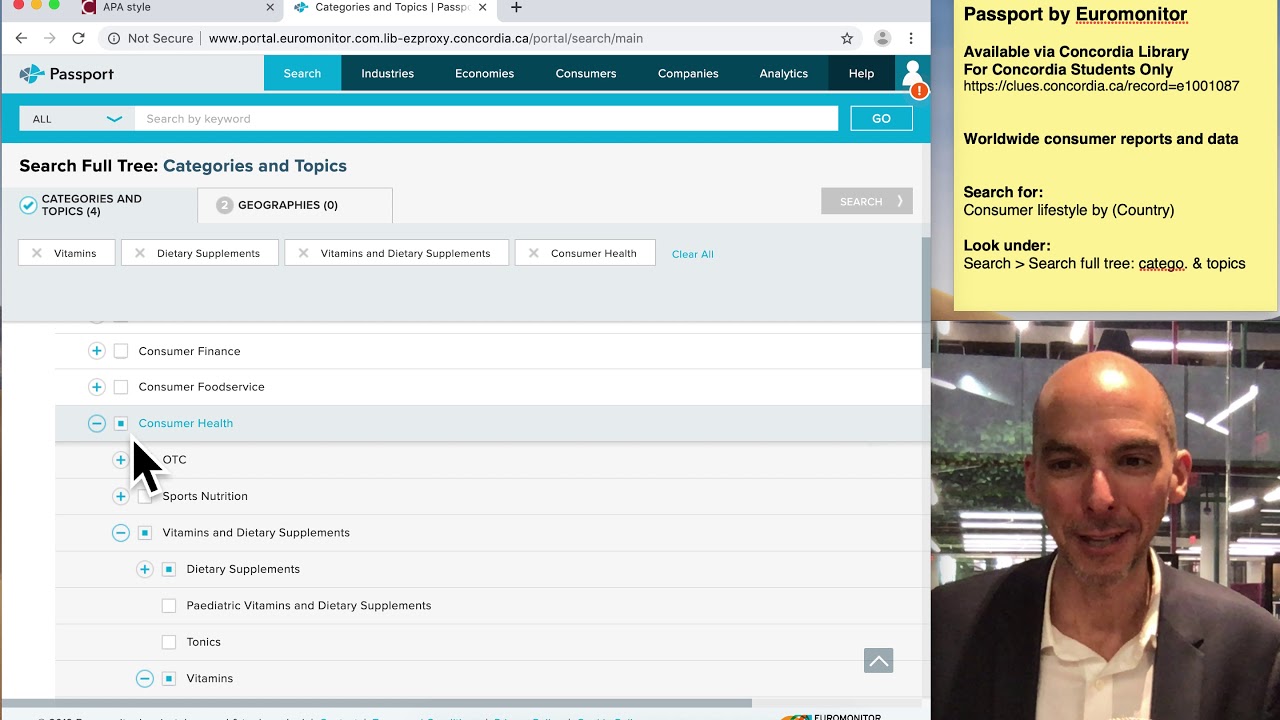
Task: Toggle Vitamins and Dietary Supplements checkbox
Action: pos(145,533)
